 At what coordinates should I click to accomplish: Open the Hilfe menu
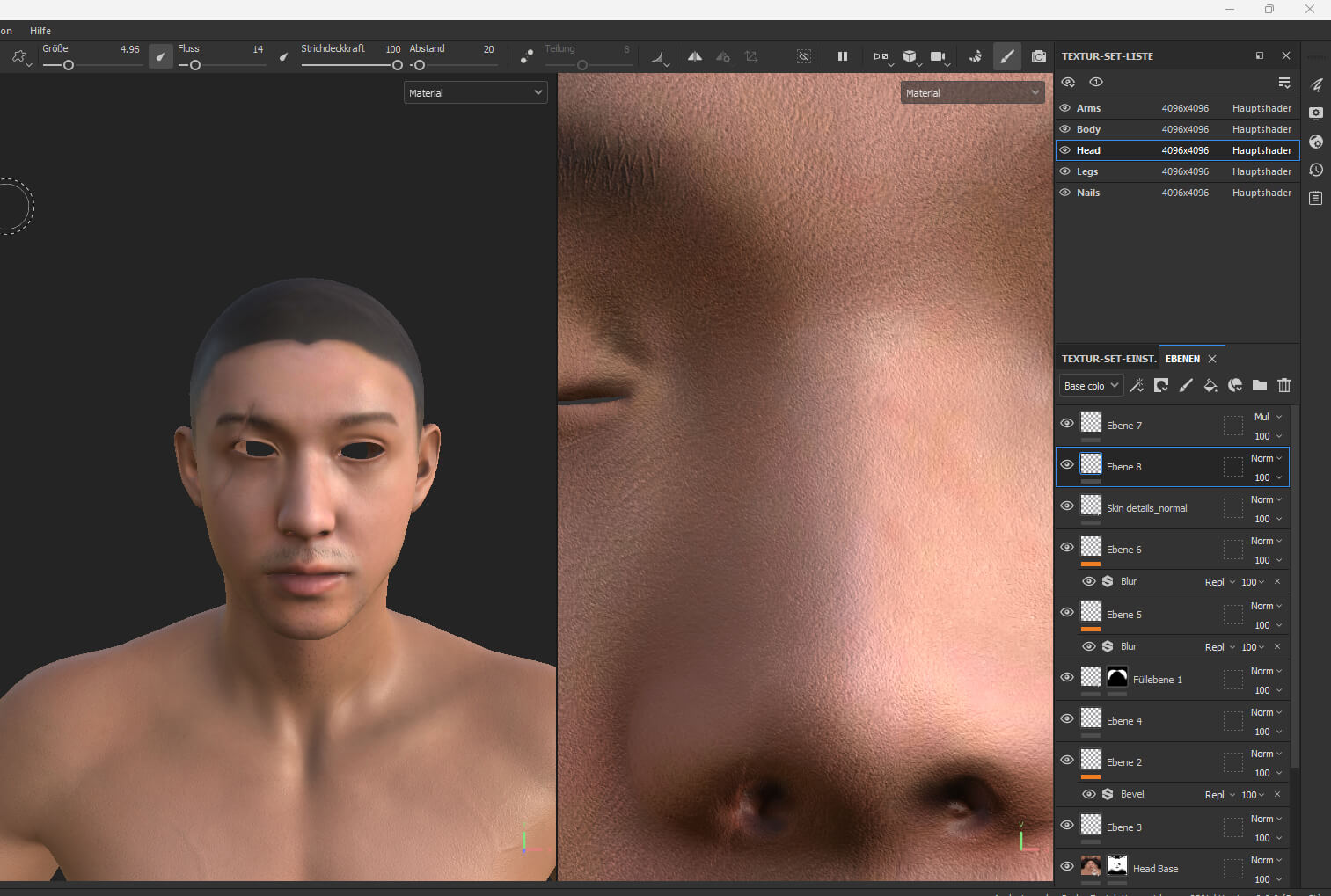(x=40, y=31)
